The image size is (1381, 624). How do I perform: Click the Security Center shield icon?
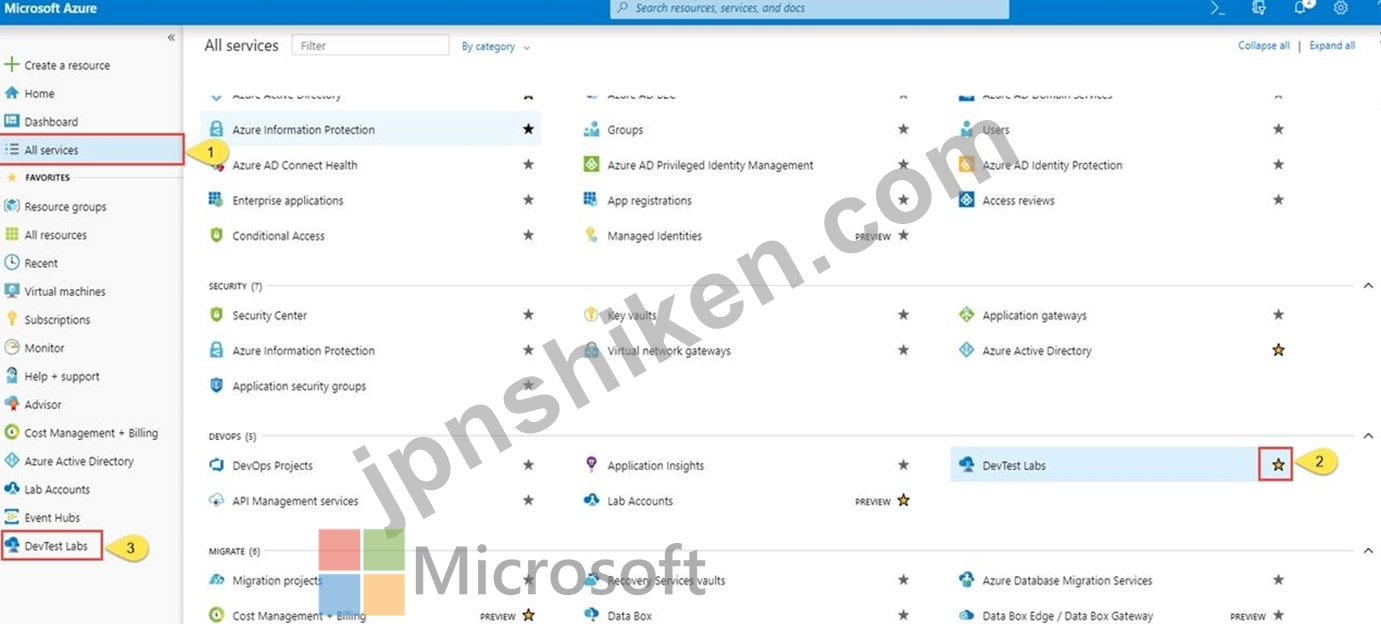coord(216,315)
